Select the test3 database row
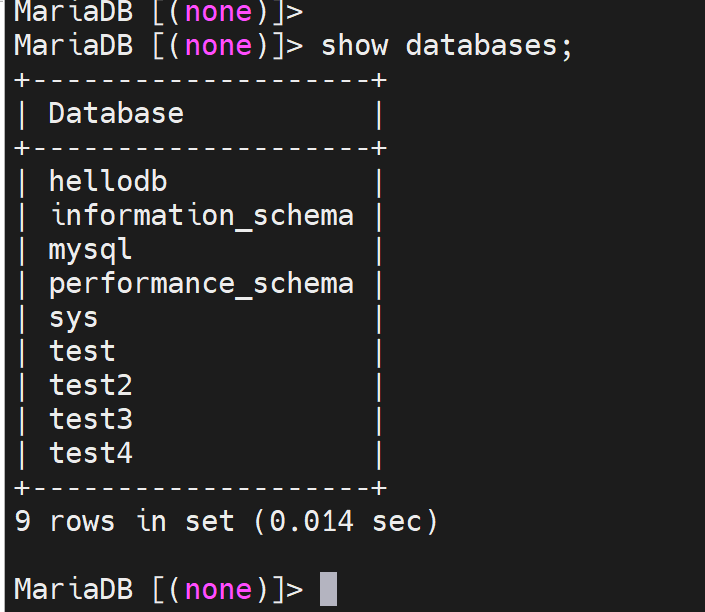 [90, 419]
